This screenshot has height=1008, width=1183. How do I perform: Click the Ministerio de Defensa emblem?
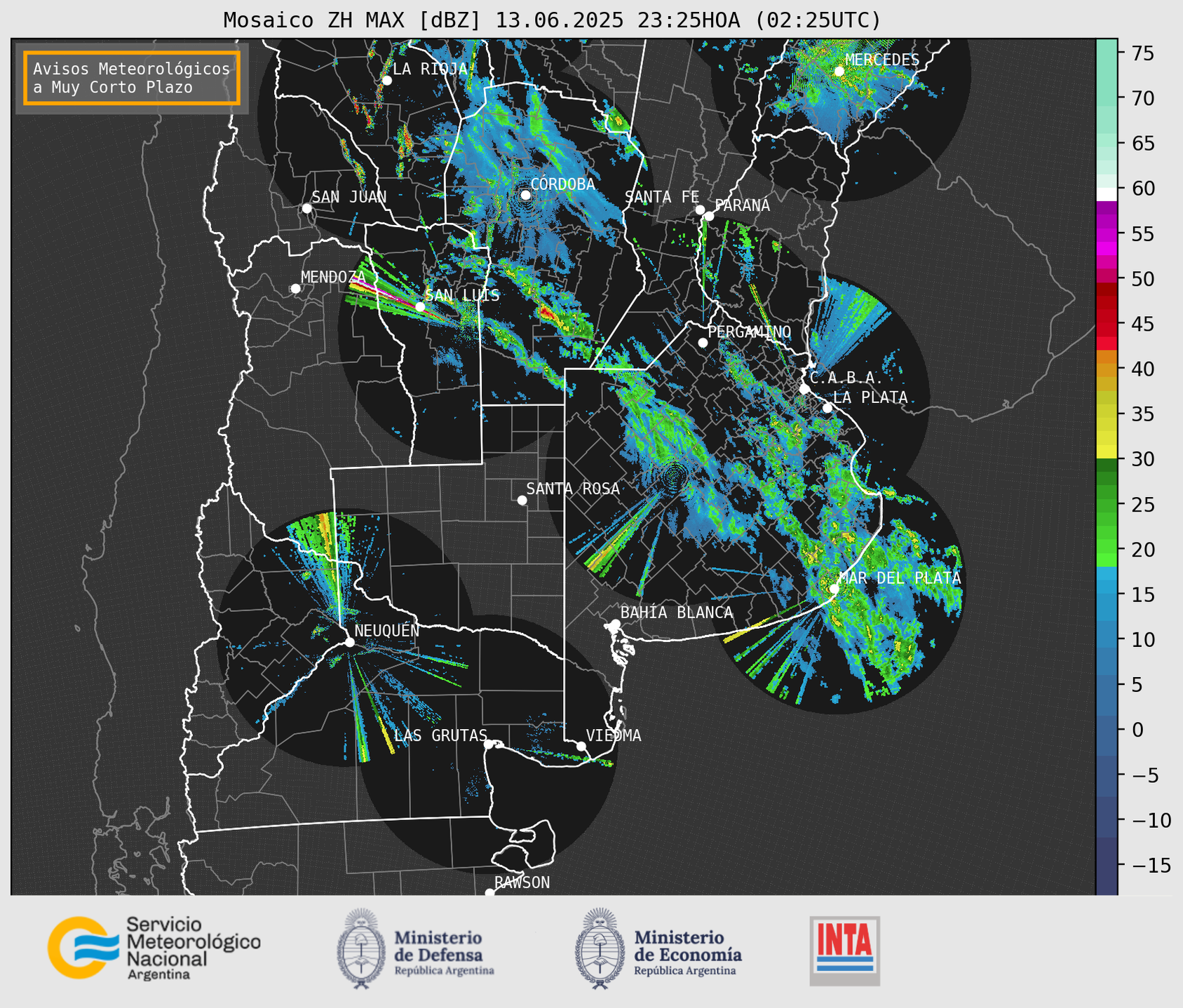[x=360, y=948]
